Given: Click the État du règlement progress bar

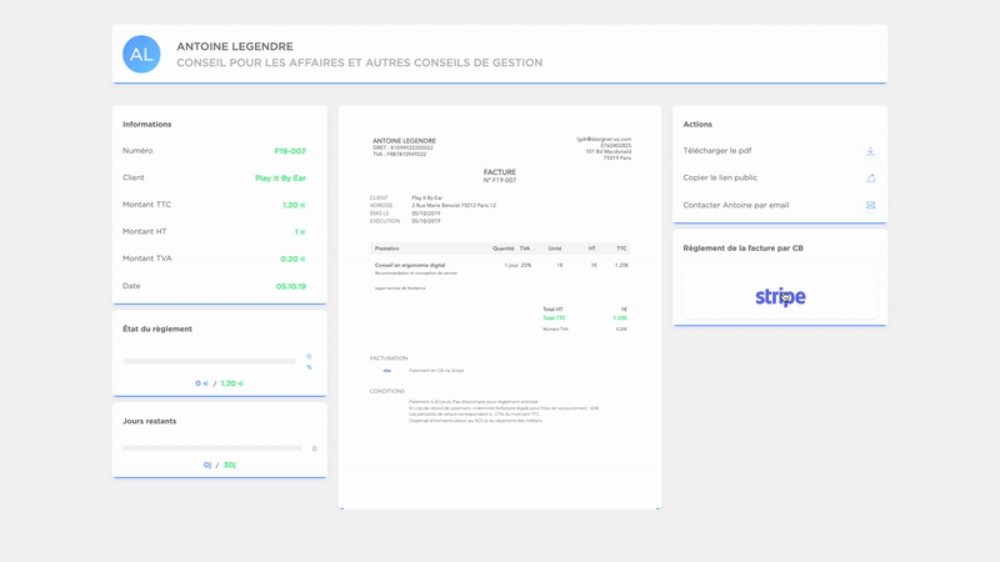Looking at the screenshot, I should (x=209, y=361).
